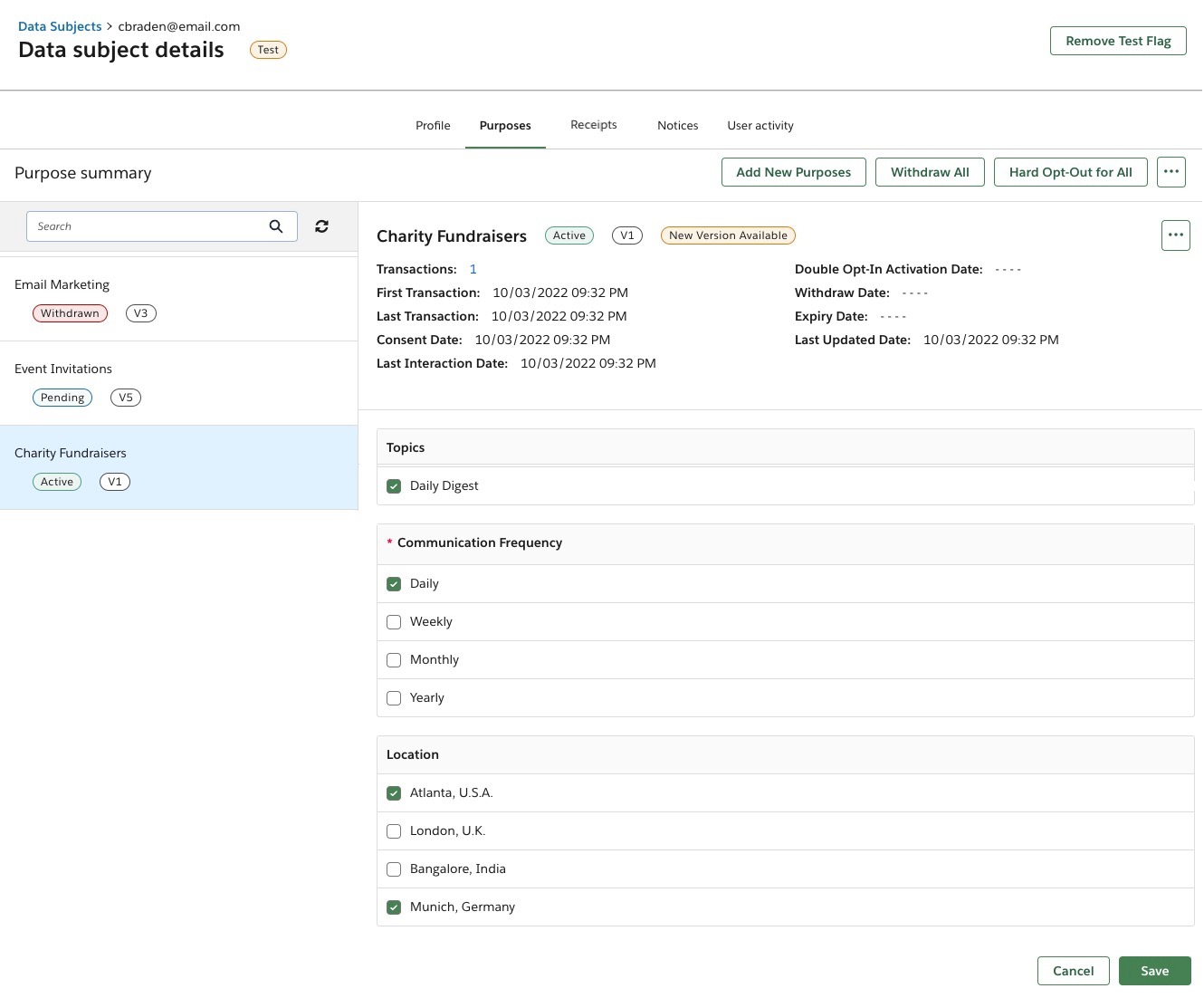The height and width of the screenshot is (998, 1204).
Task: Enable the London, U.K. location
Action: (x=394, y=831)
